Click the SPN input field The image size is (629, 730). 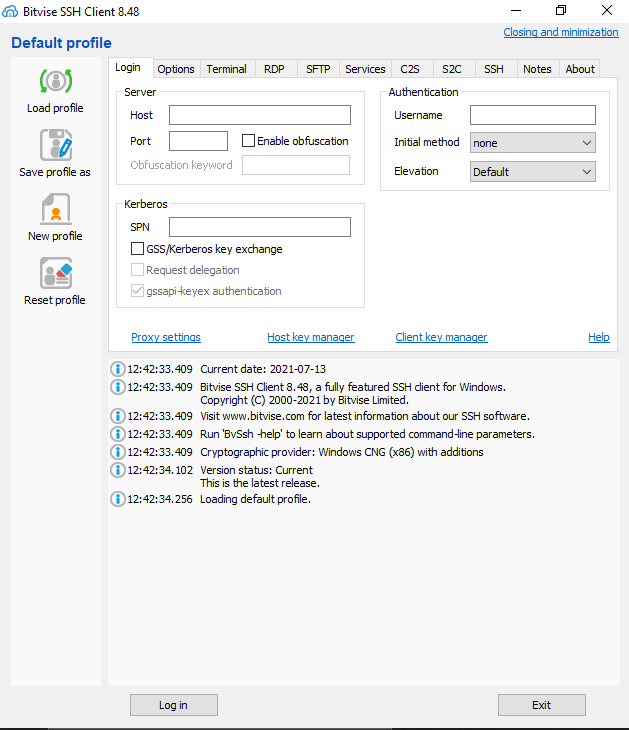260,227
